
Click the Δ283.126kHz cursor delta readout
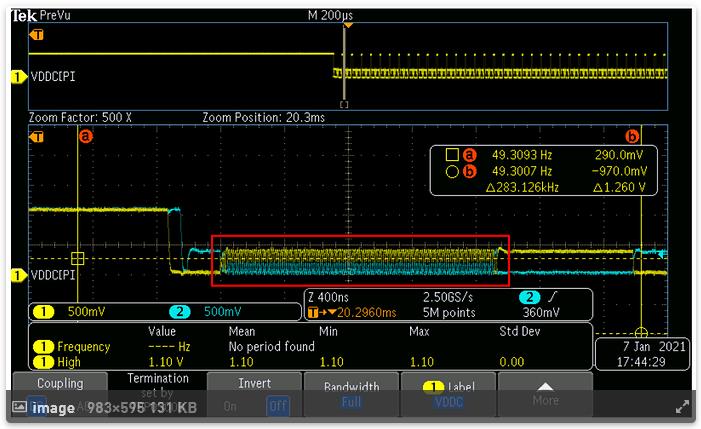click(x=522, y=187)
